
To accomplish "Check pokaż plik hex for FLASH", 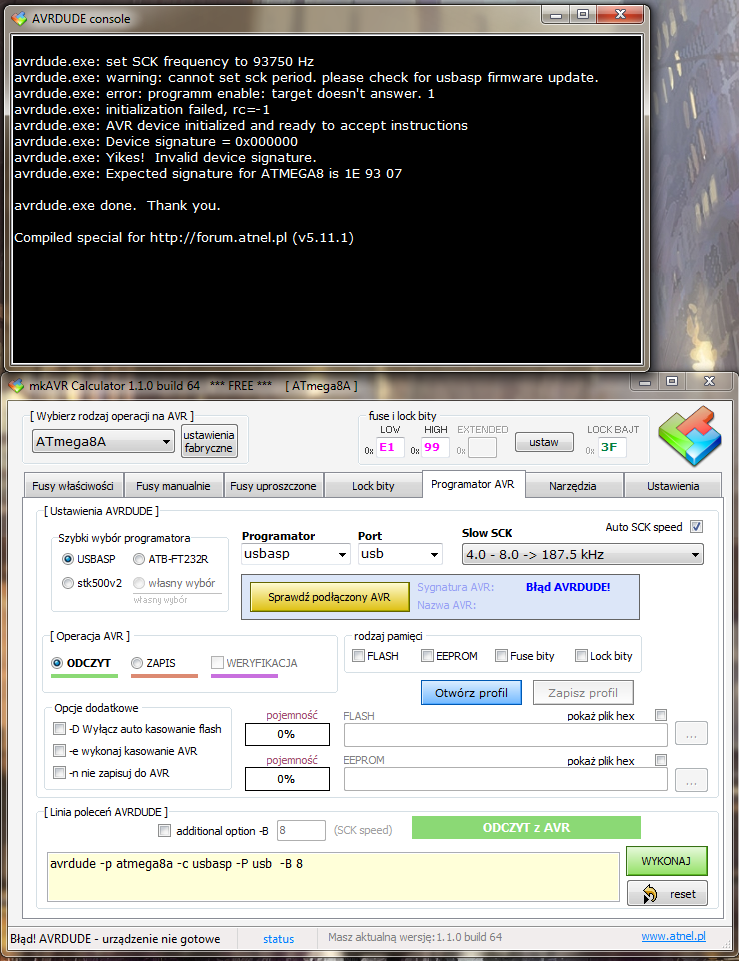I will [x=661, y=715].
